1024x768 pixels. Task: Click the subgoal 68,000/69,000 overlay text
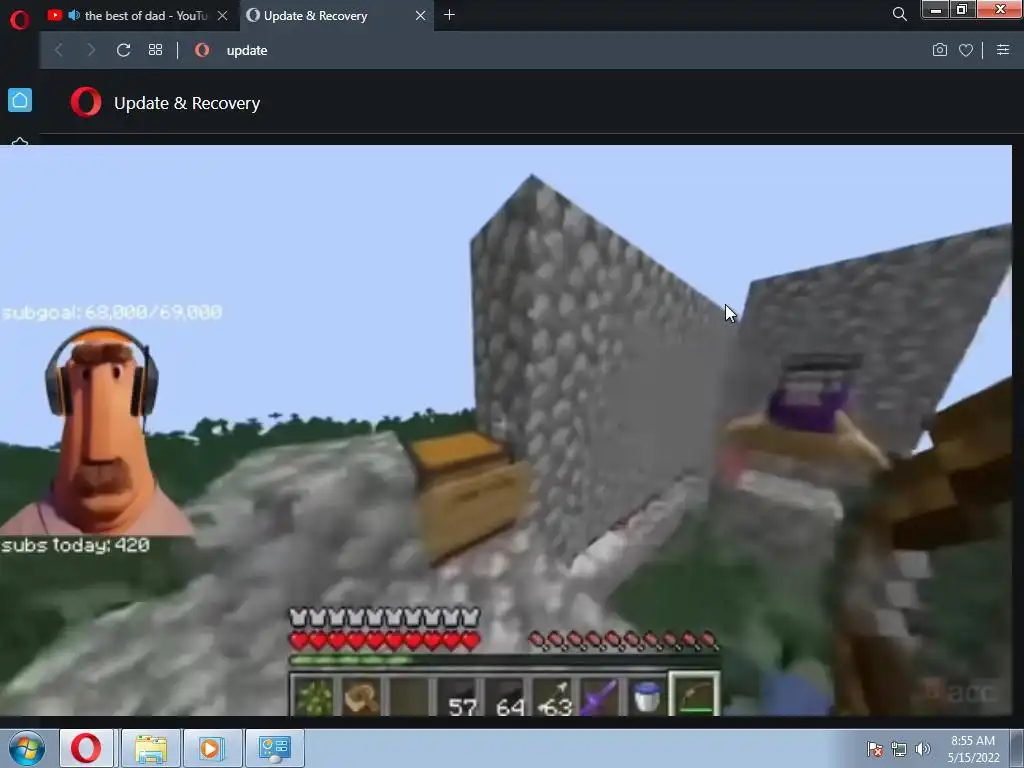pyautogui.click(x=112, y=312)
